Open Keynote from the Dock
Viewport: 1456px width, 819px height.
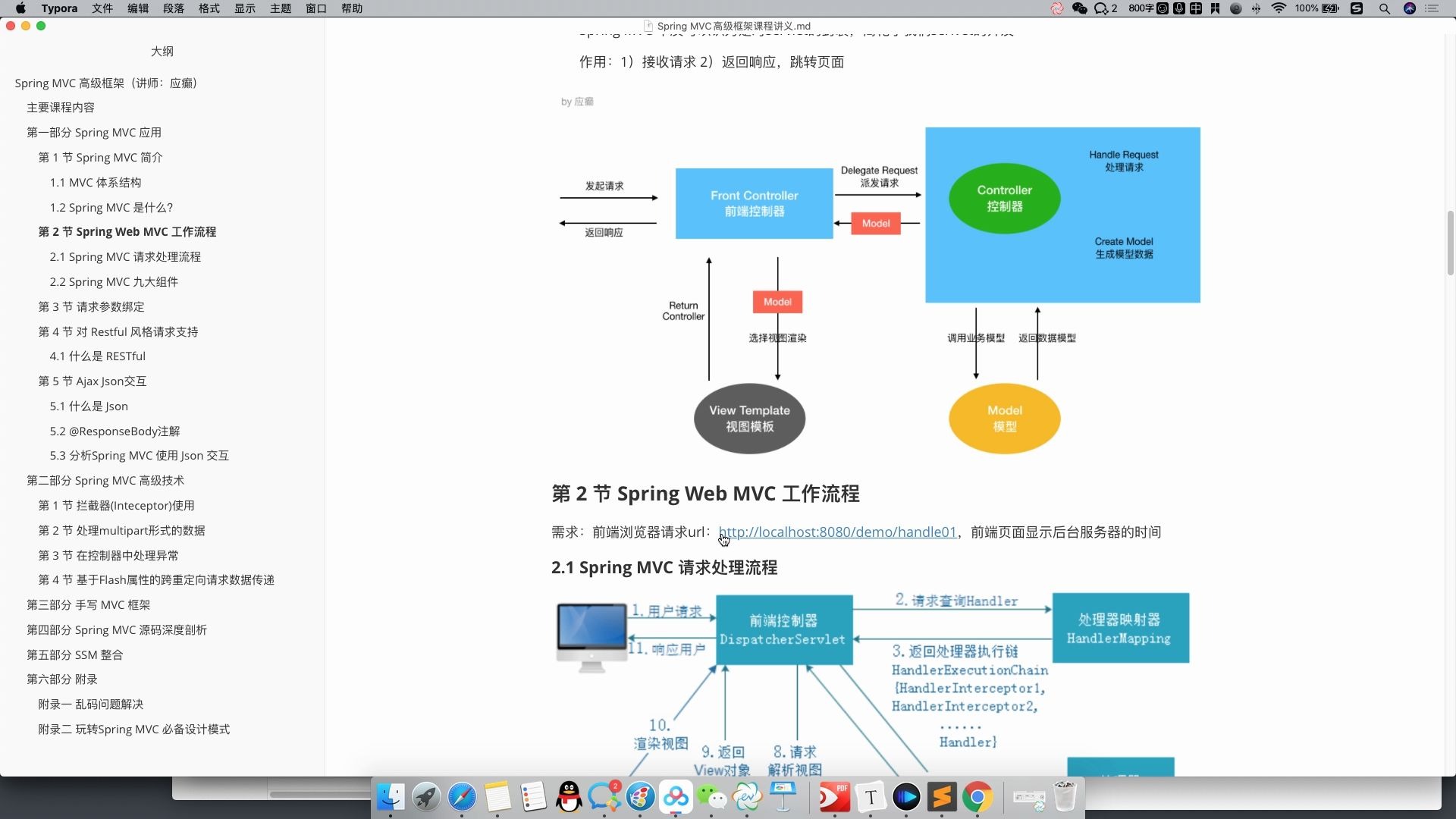tap(784, 797)
